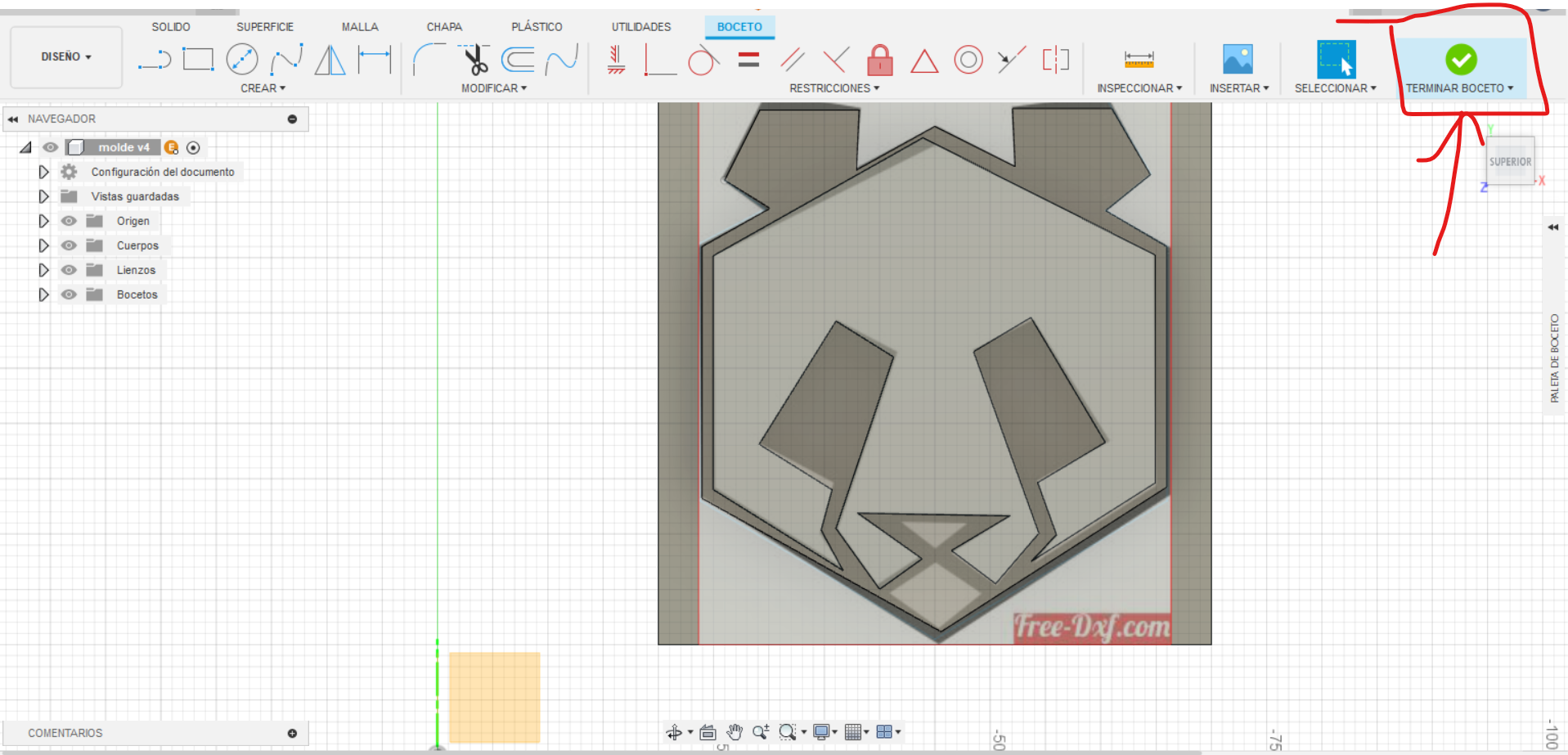Apply the Horizontal/Vertical constraint

(x=617, y=60)
